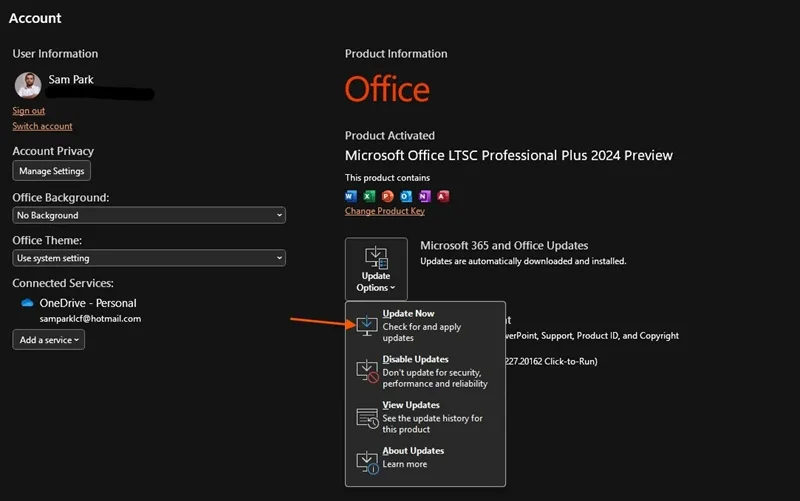Toggle the Update Options dropdown button
This screenshot has width=800, height=501.
(376, 269)
